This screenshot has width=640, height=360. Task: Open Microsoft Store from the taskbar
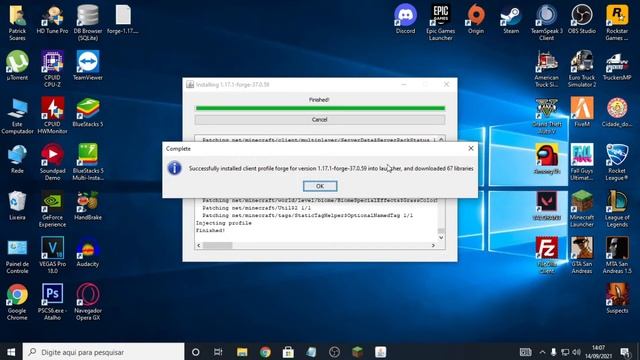pyautogui.click(x=288, y=352)
